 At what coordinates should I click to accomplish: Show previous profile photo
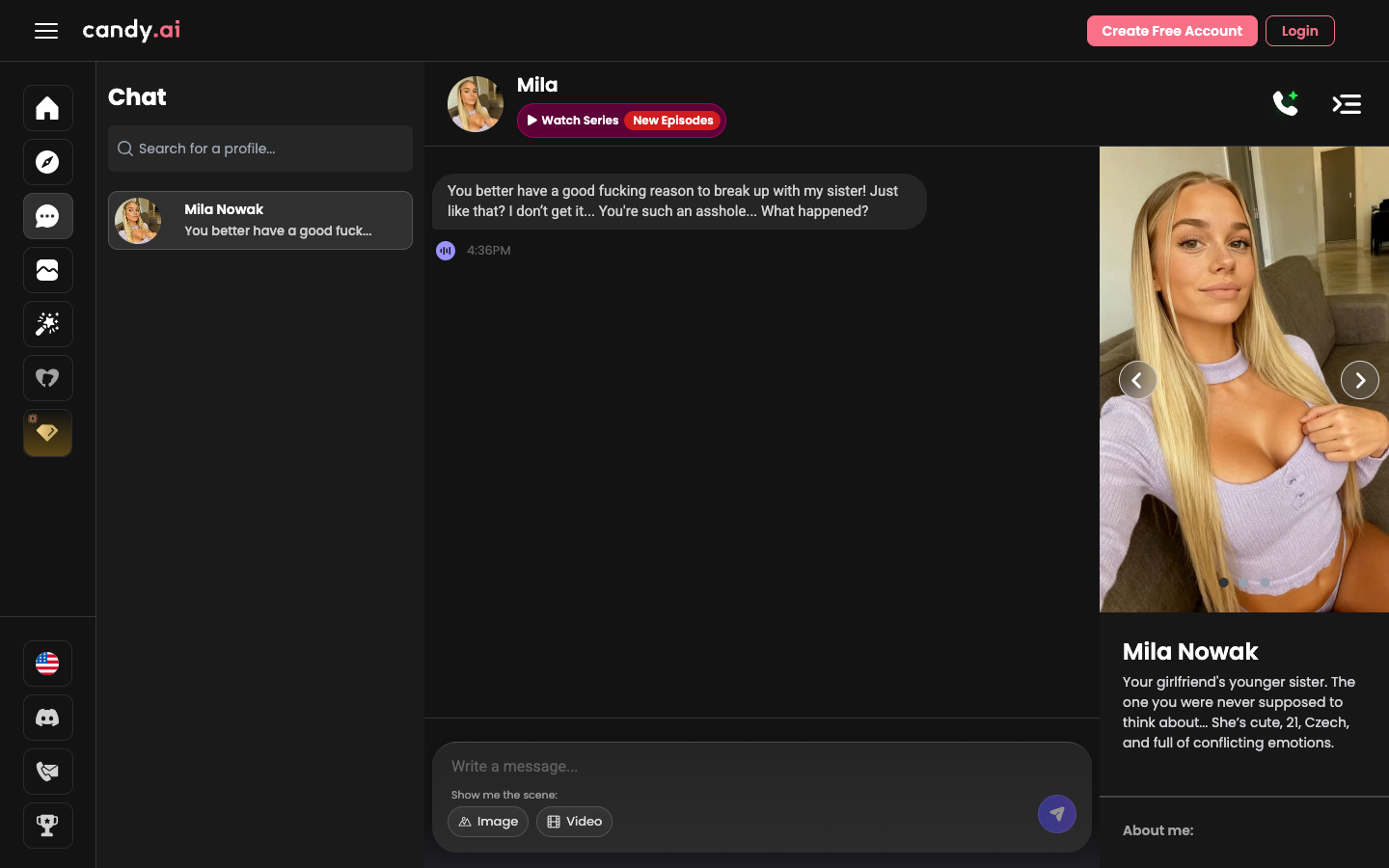(1138, 380)
